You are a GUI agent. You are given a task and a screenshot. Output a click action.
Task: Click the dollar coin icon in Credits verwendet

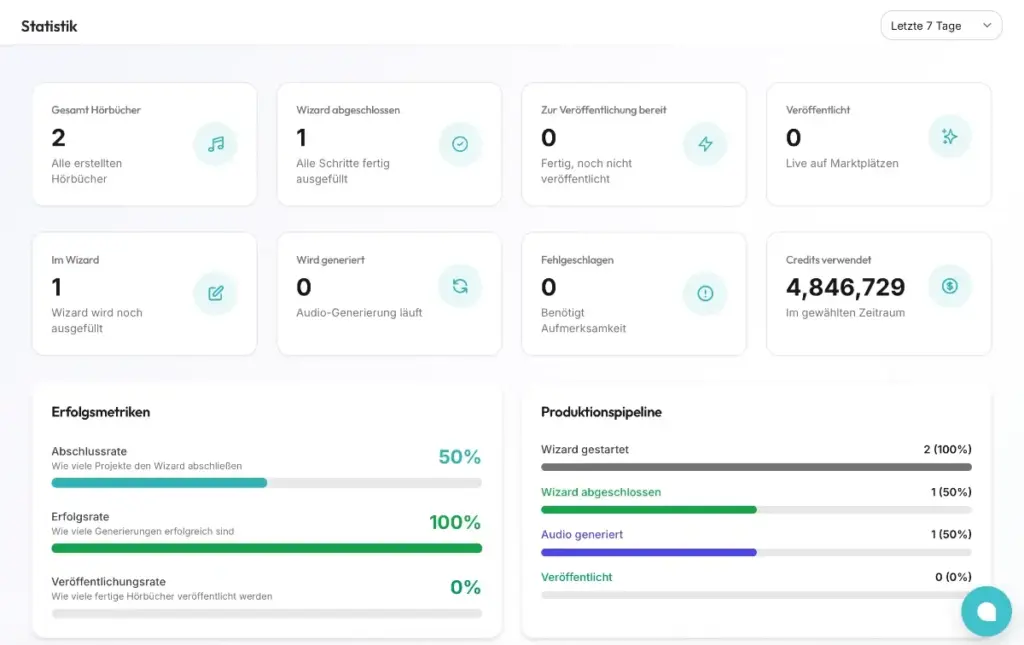949,286
